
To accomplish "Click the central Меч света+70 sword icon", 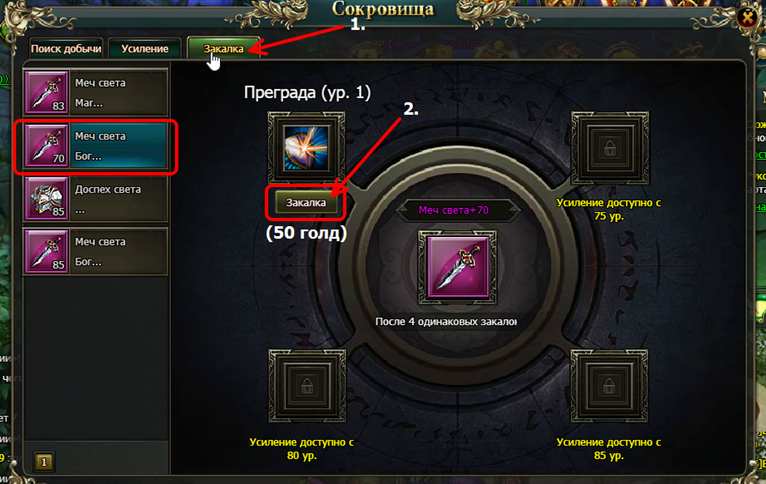I will tap(457, 267).
